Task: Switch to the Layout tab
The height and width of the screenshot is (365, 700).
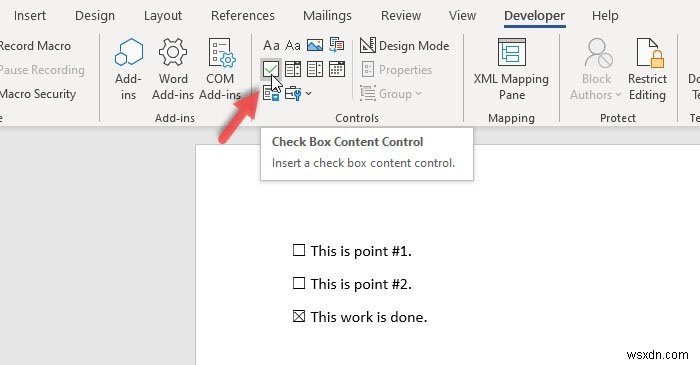Action: point(163,16)
